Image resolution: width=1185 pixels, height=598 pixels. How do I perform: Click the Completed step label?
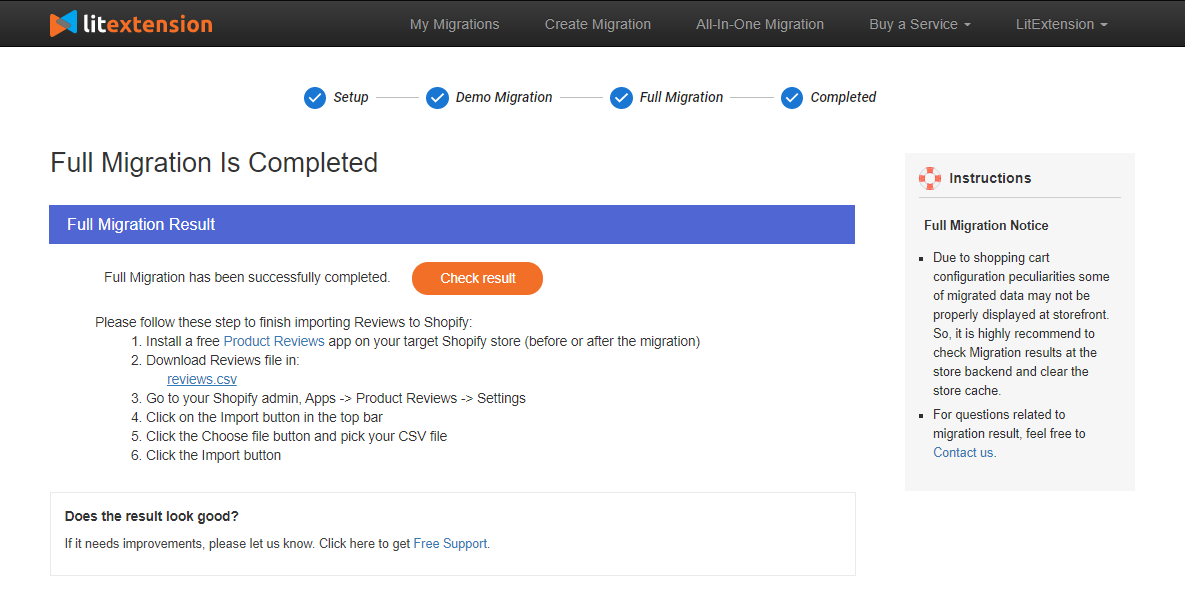click(x=843, y=98)
